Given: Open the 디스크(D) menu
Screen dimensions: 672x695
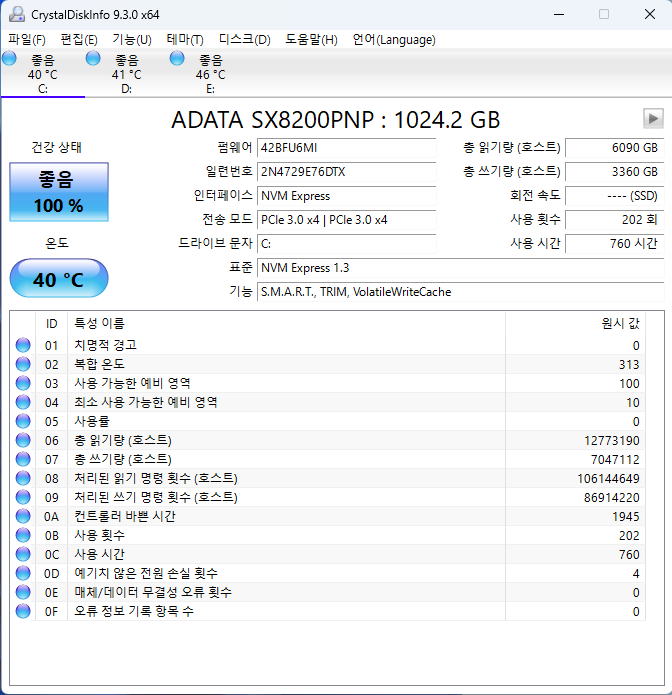Looking at the screenshot, I should point(245,39).
